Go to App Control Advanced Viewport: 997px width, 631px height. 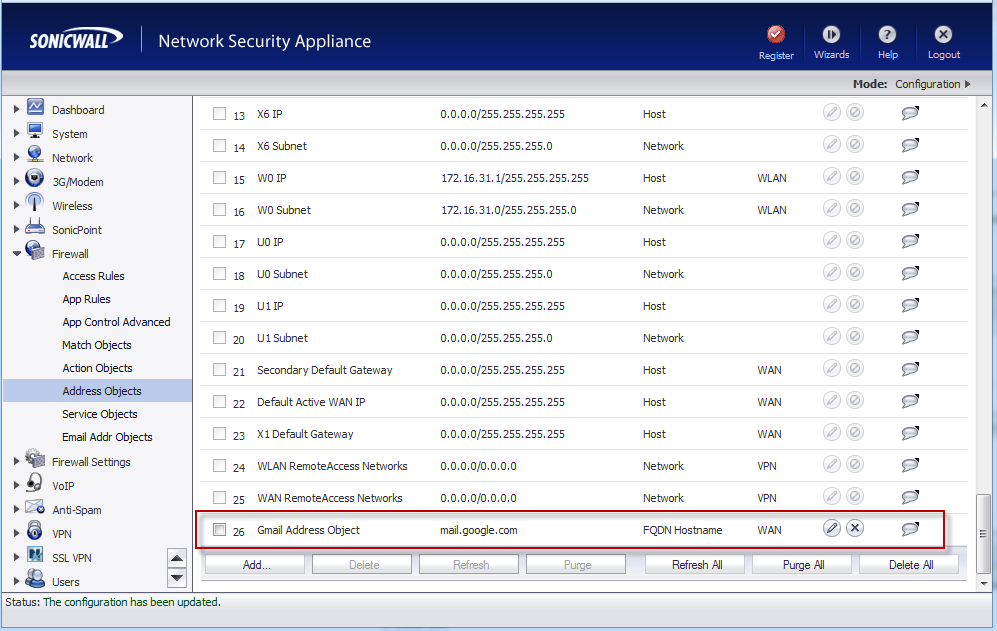point(116,322)
